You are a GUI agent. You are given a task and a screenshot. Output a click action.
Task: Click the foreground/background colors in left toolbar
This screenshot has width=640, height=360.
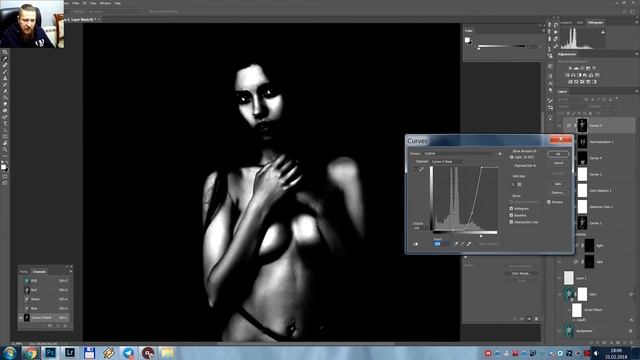point(4,167)
